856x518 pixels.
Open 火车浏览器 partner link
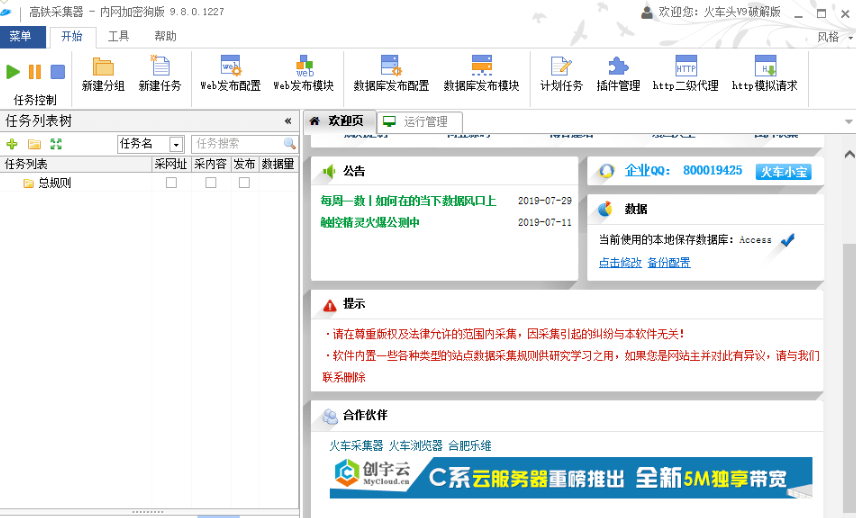click(415, 445)
